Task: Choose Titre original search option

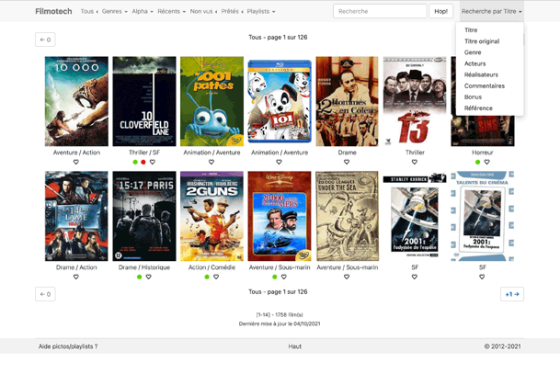Action: (x=482, y=41)
